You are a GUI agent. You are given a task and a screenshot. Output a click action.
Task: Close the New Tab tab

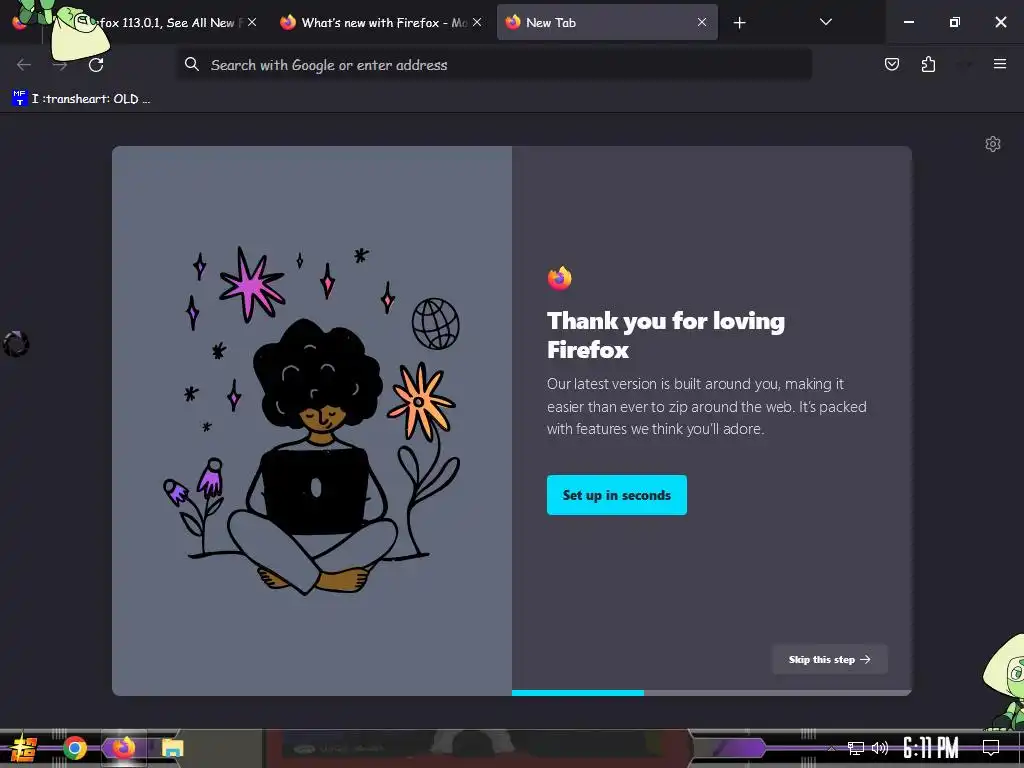pos(701,22)
